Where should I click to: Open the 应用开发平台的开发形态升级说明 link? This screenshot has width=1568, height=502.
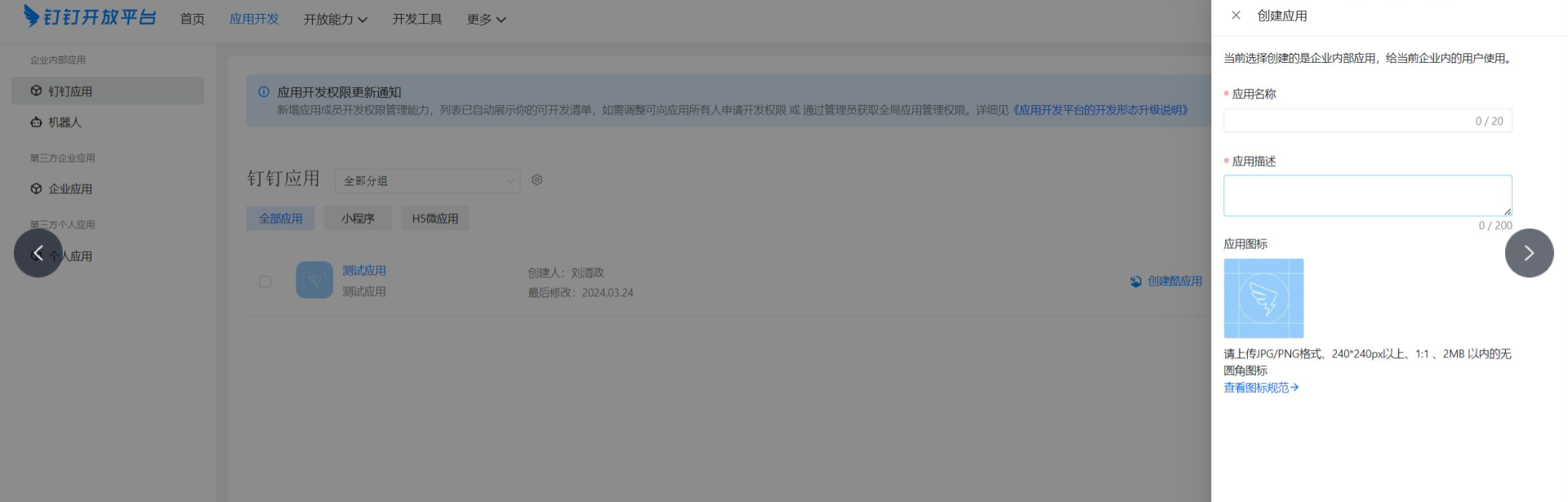pyautogui.click(x=1100, y=110)
